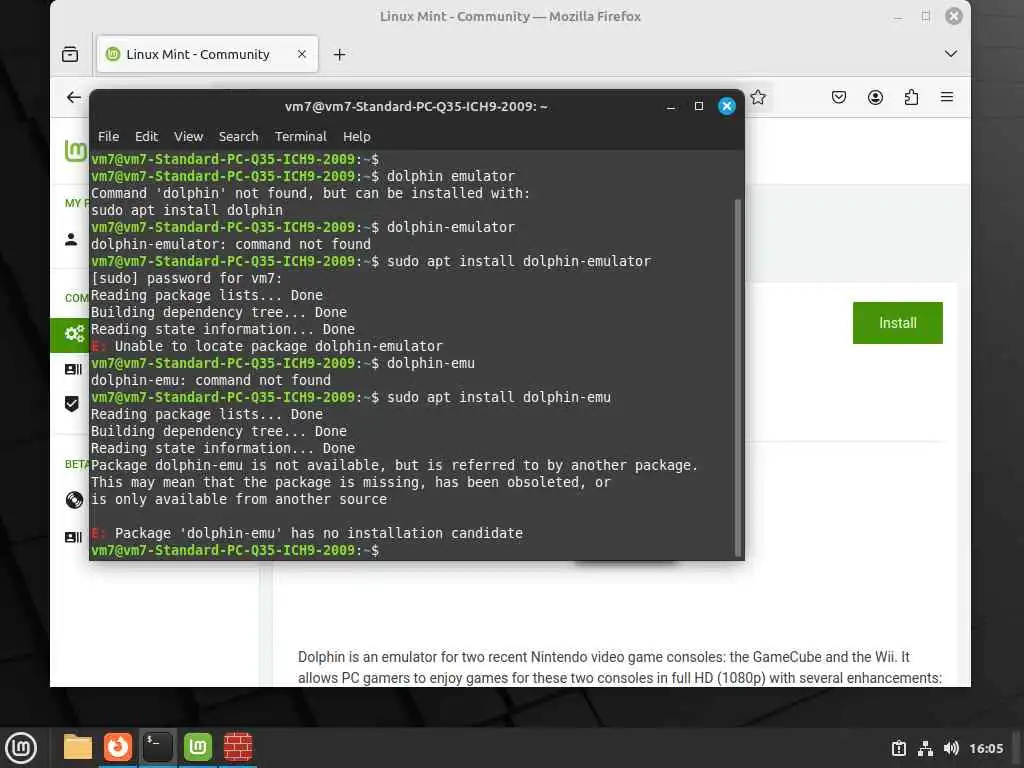Viewport: 1024px width, 768px height.
Task: Open Firefox recent browsing icon beside the tab
Action: tap(70, 54)
